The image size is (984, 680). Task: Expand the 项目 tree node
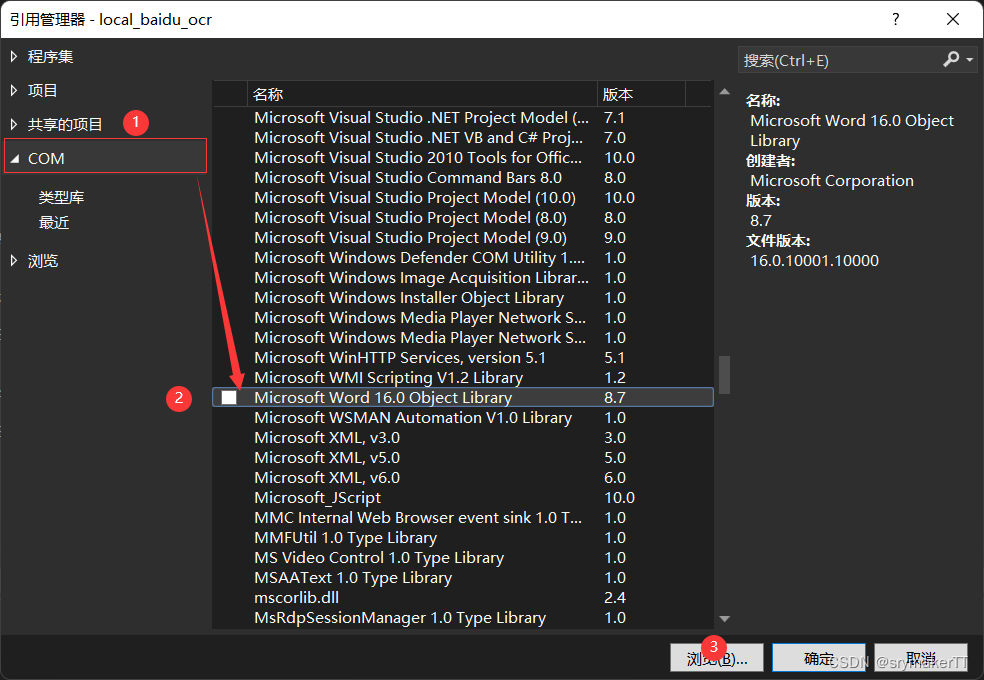pos(14,90)
